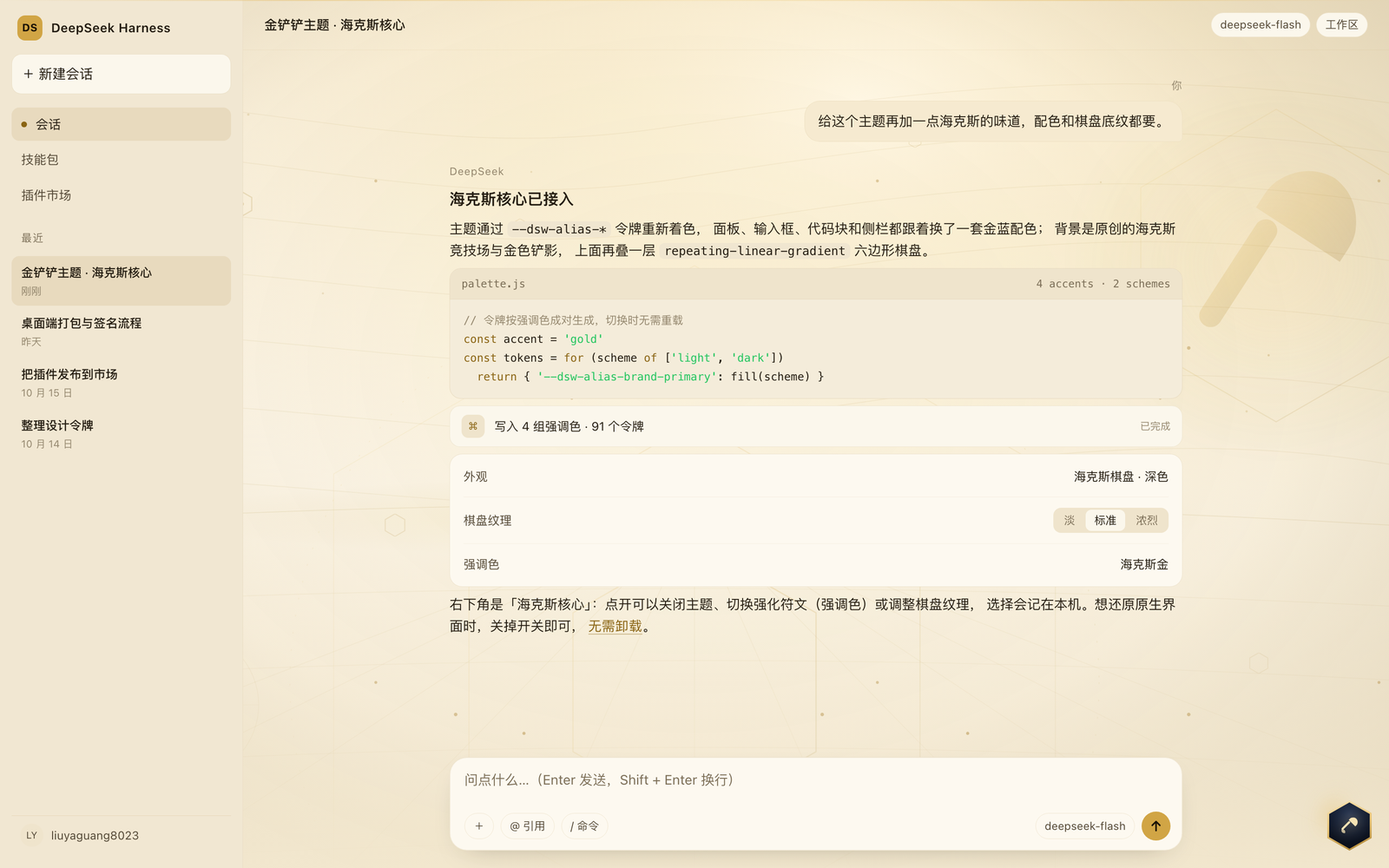This screenshot has height=868, width=1389.
Task: Open the Hextech core floating hexagon button
Action: tap(1349, 825)
